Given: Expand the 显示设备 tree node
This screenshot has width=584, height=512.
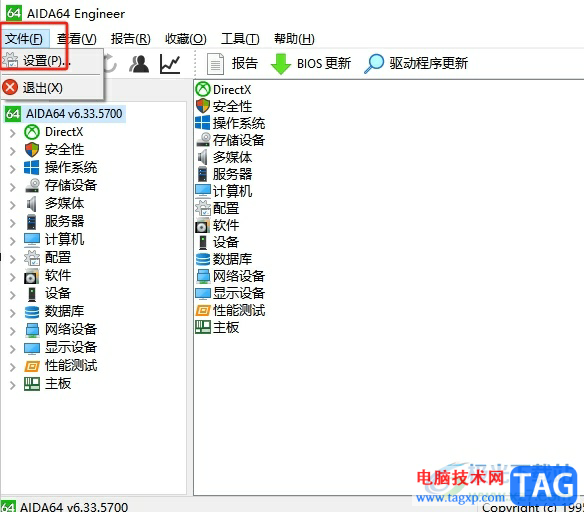Looking at the screenshot, I should tap(12, 348).
